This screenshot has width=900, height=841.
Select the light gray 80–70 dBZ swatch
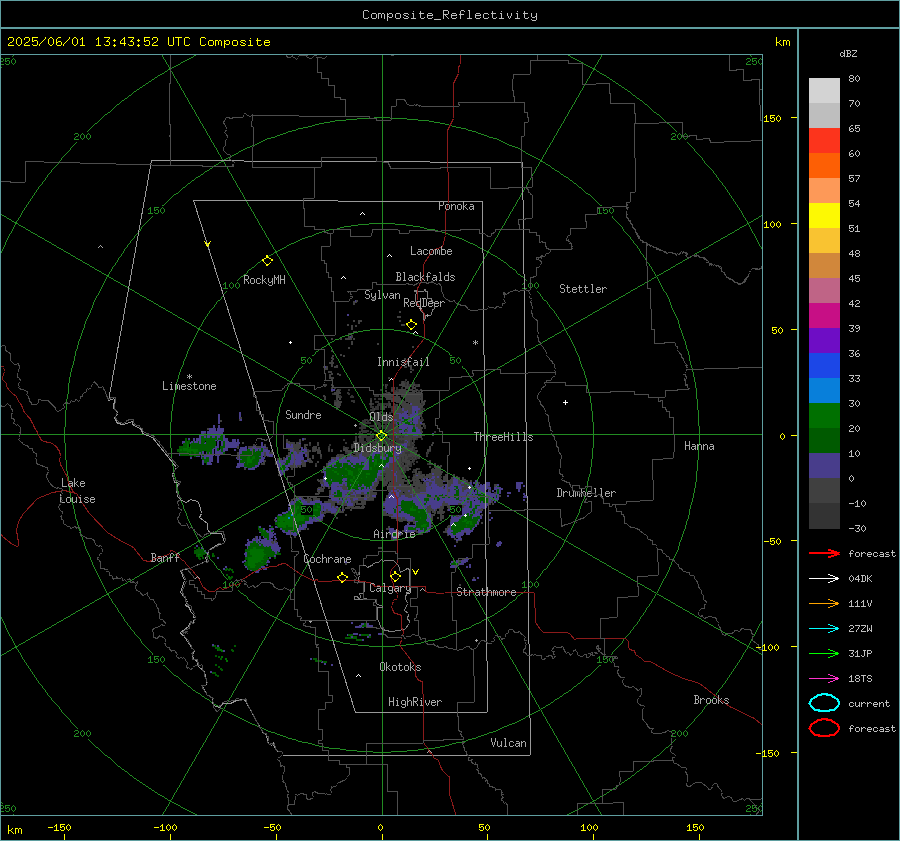point(824,91)
